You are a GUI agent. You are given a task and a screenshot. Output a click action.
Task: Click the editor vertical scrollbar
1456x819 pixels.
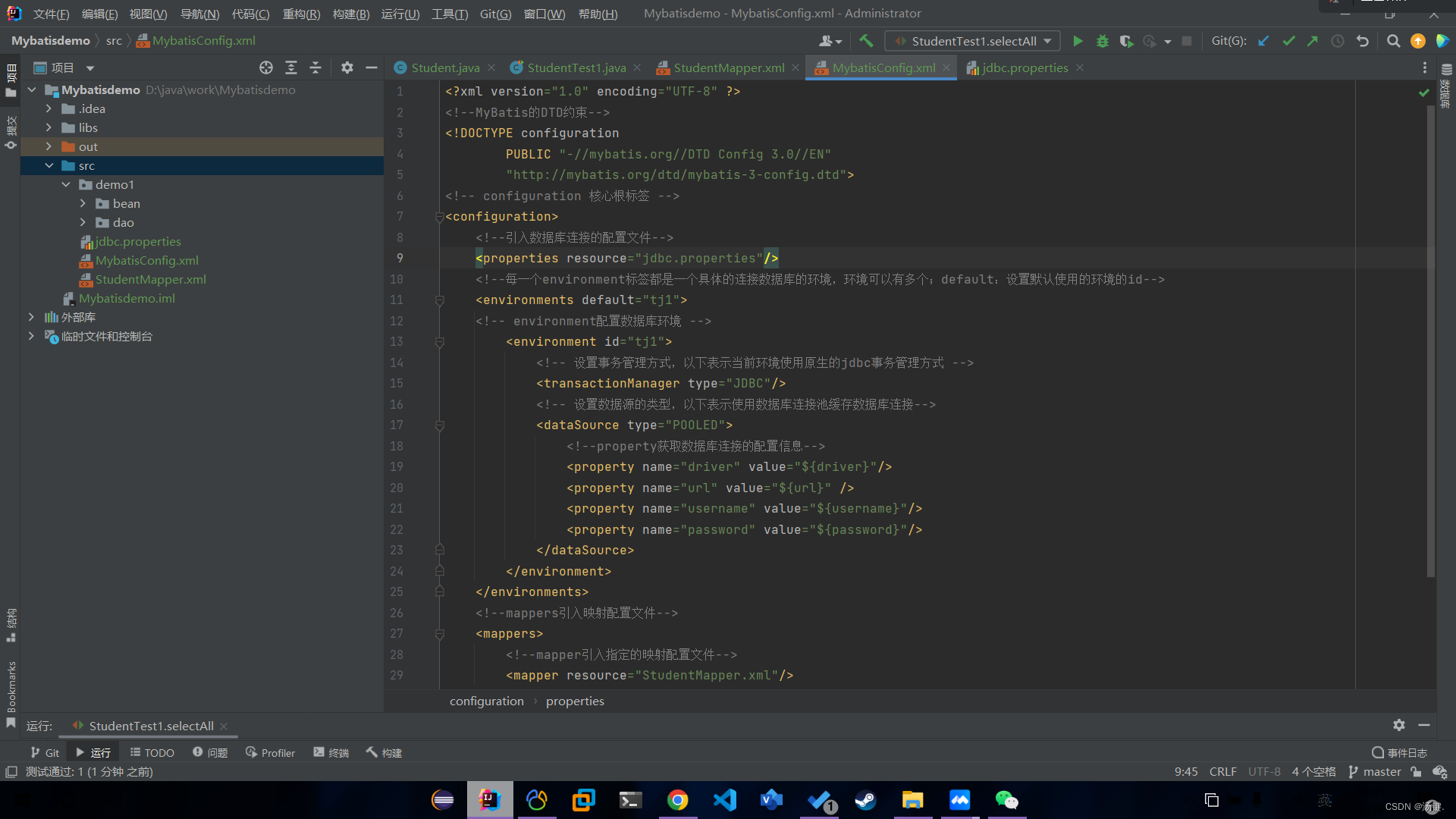click(x=1430, y=341)
